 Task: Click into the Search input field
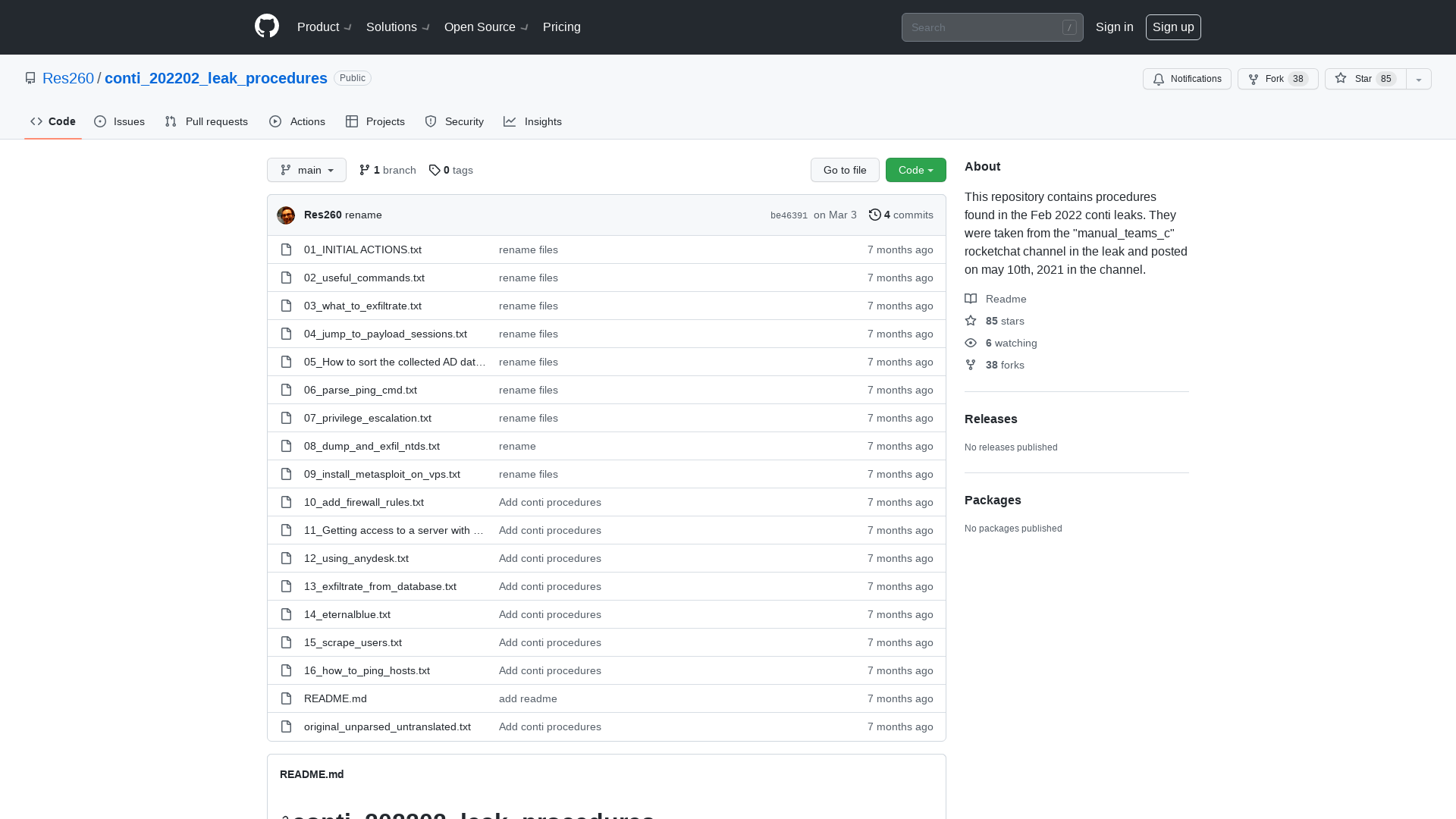[992, 27]
